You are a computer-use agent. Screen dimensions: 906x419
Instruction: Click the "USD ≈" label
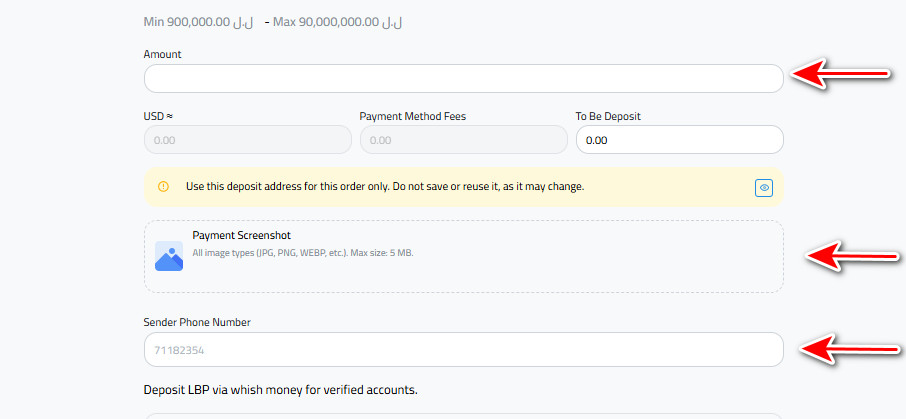tap(159, 116)
